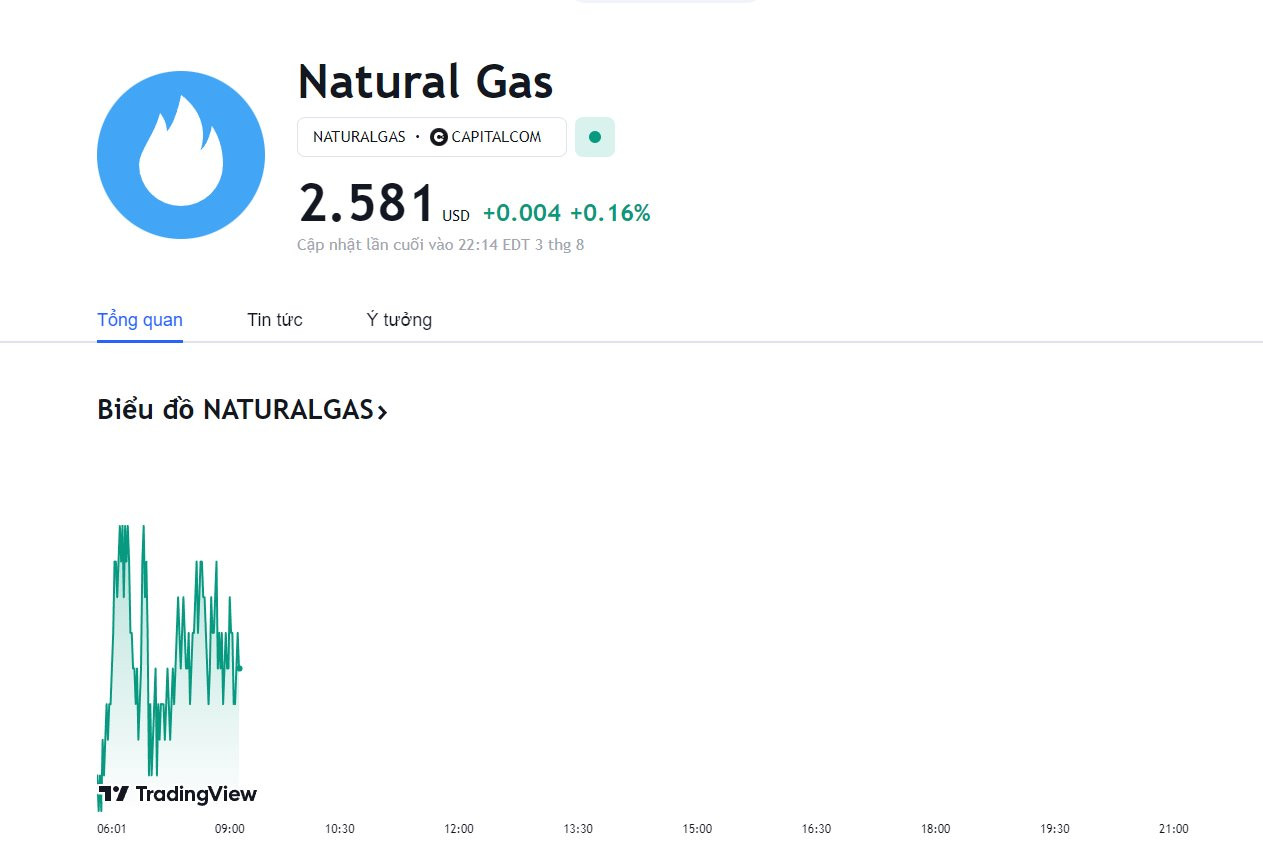Click the Capital.com broker icon

tap(438, 137)
